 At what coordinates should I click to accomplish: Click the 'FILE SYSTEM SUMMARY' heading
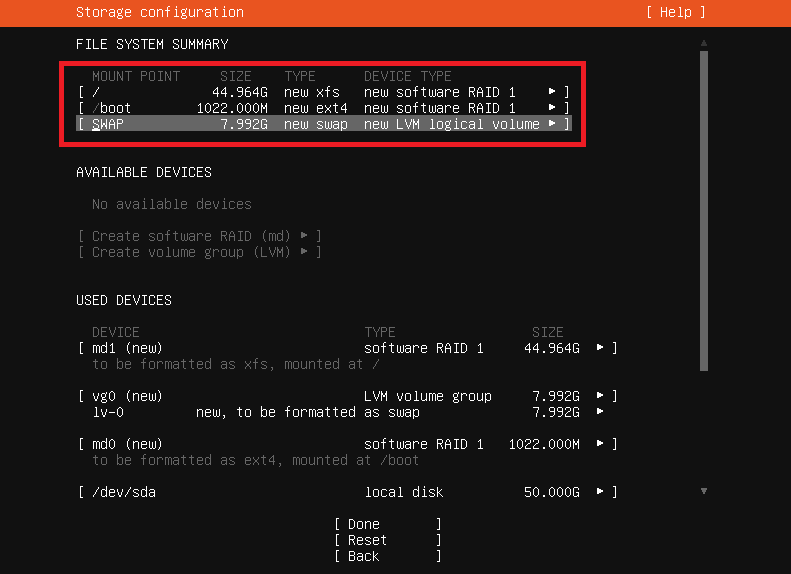click(152, 44)
